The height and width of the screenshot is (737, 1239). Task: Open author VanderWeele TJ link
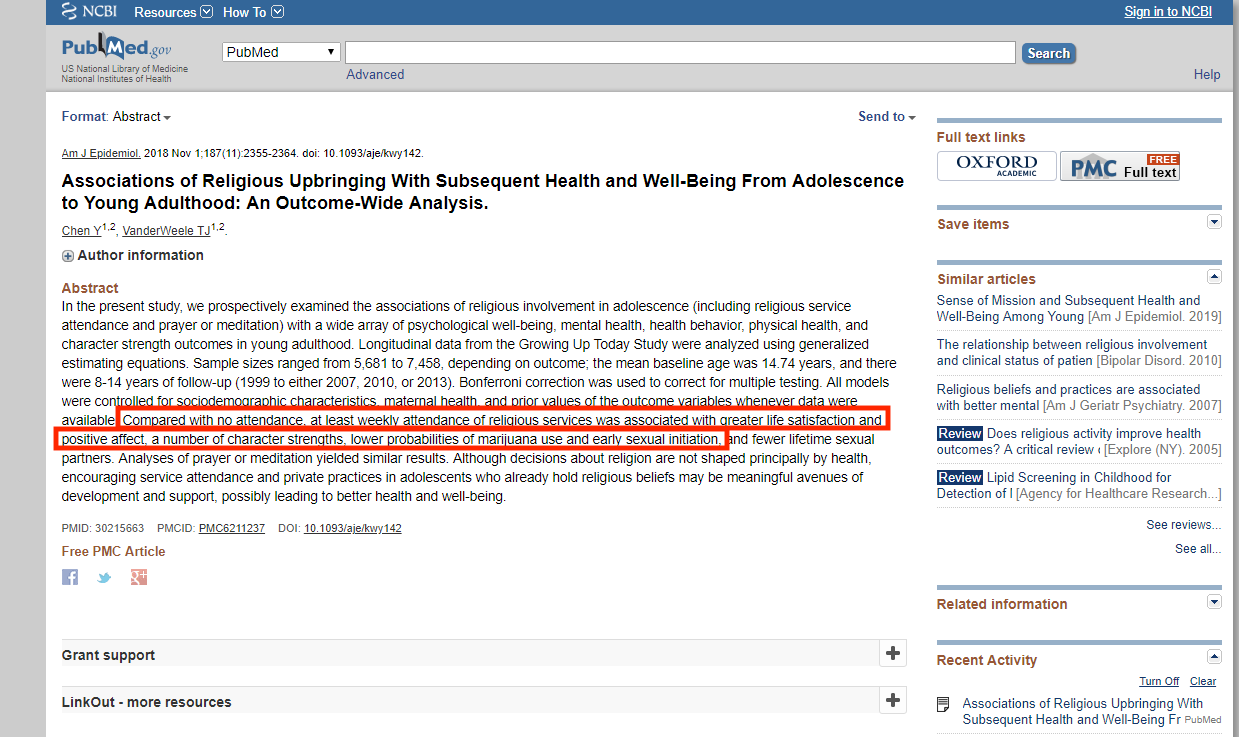pos(167,231)
